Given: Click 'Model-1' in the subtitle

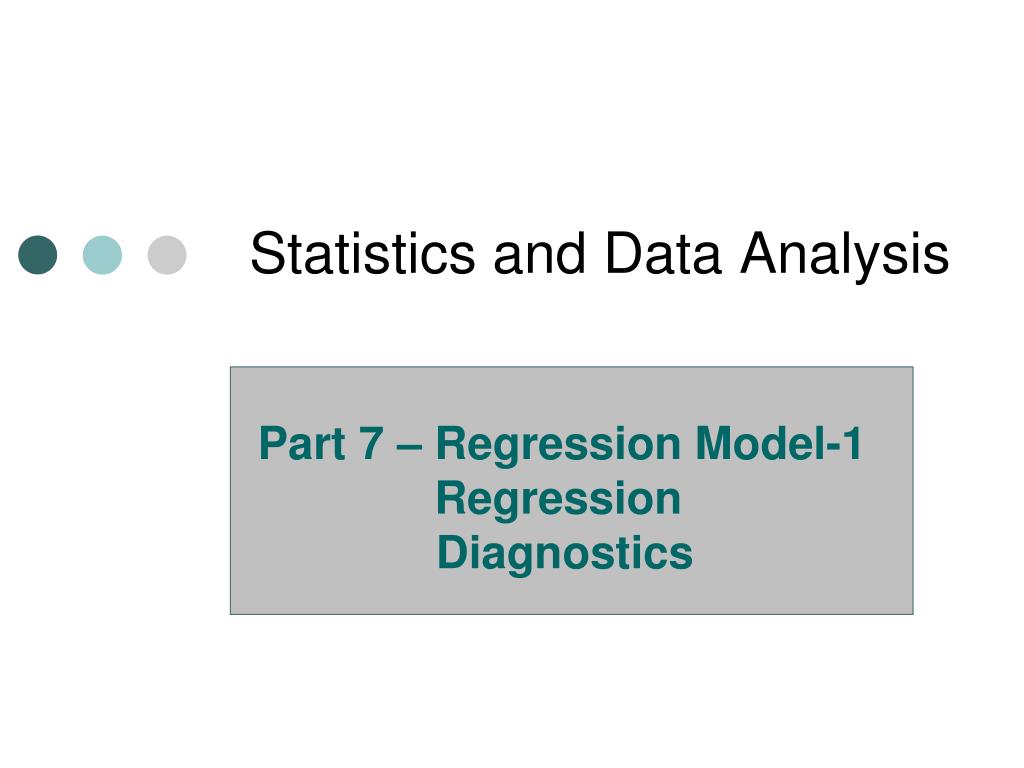Looking at the screenshot, I should [x=779, y=443].
